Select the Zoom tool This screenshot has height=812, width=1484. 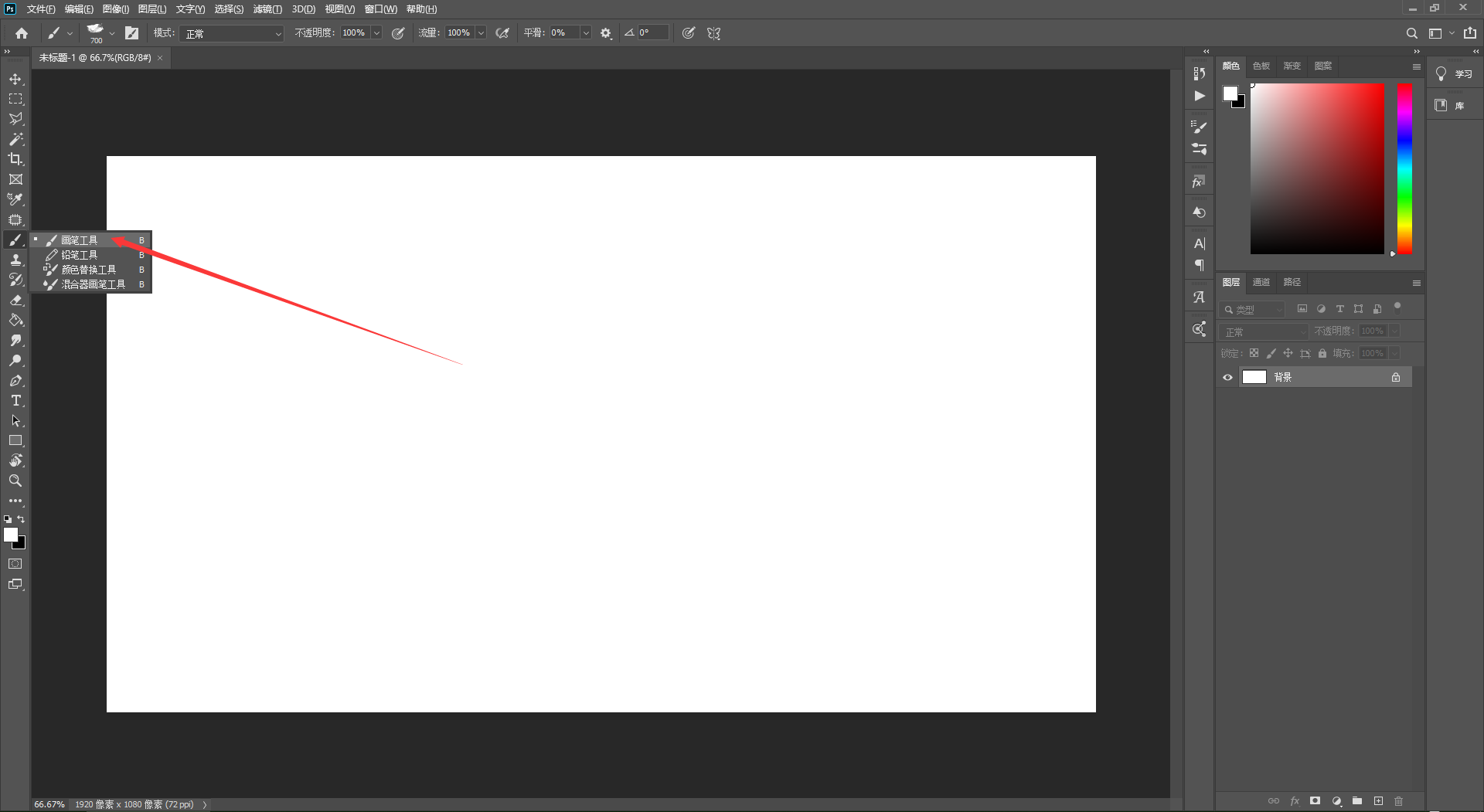(x=15, y=481)
